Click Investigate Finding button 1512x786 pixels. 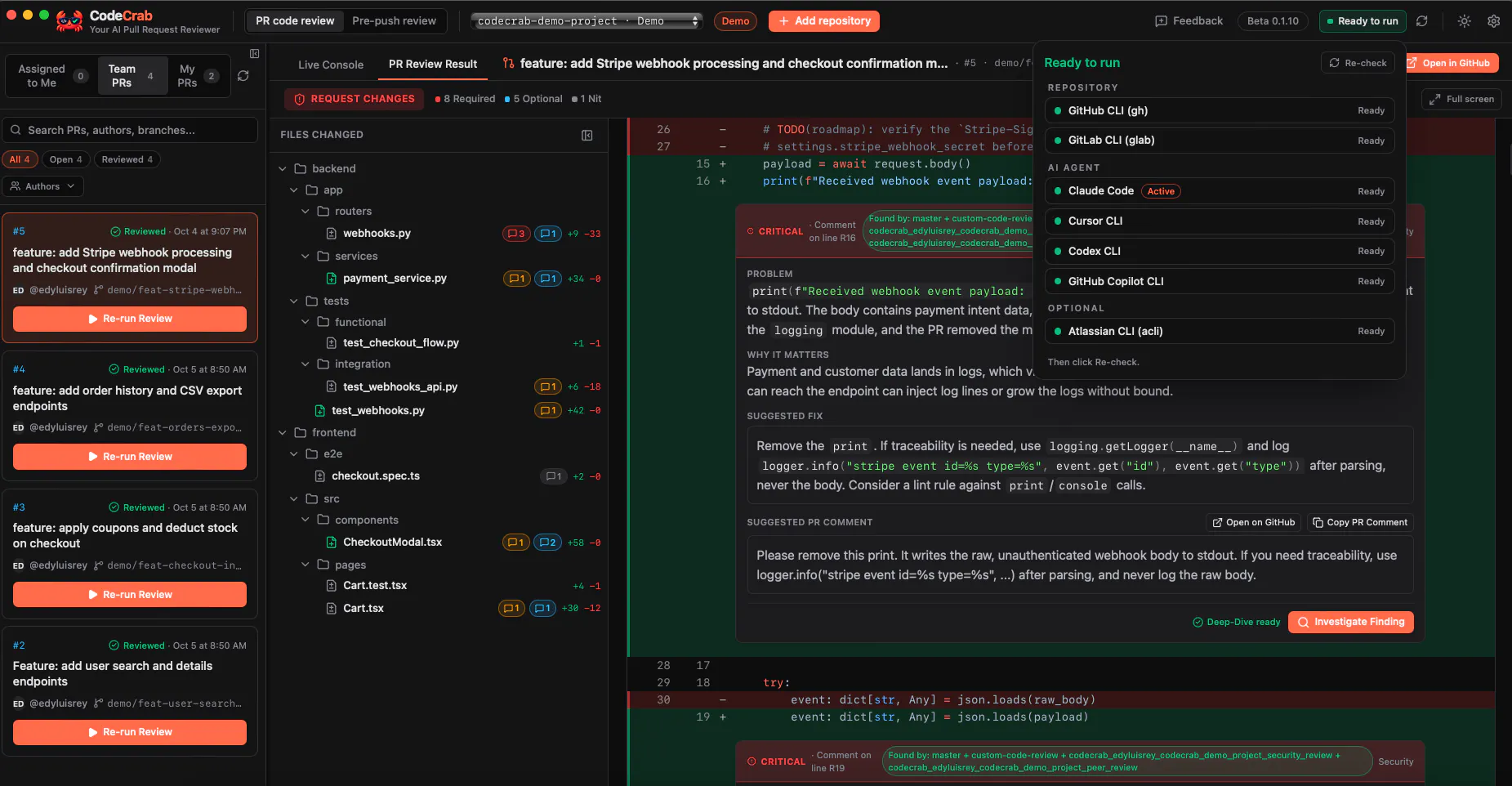[1350, 623]
